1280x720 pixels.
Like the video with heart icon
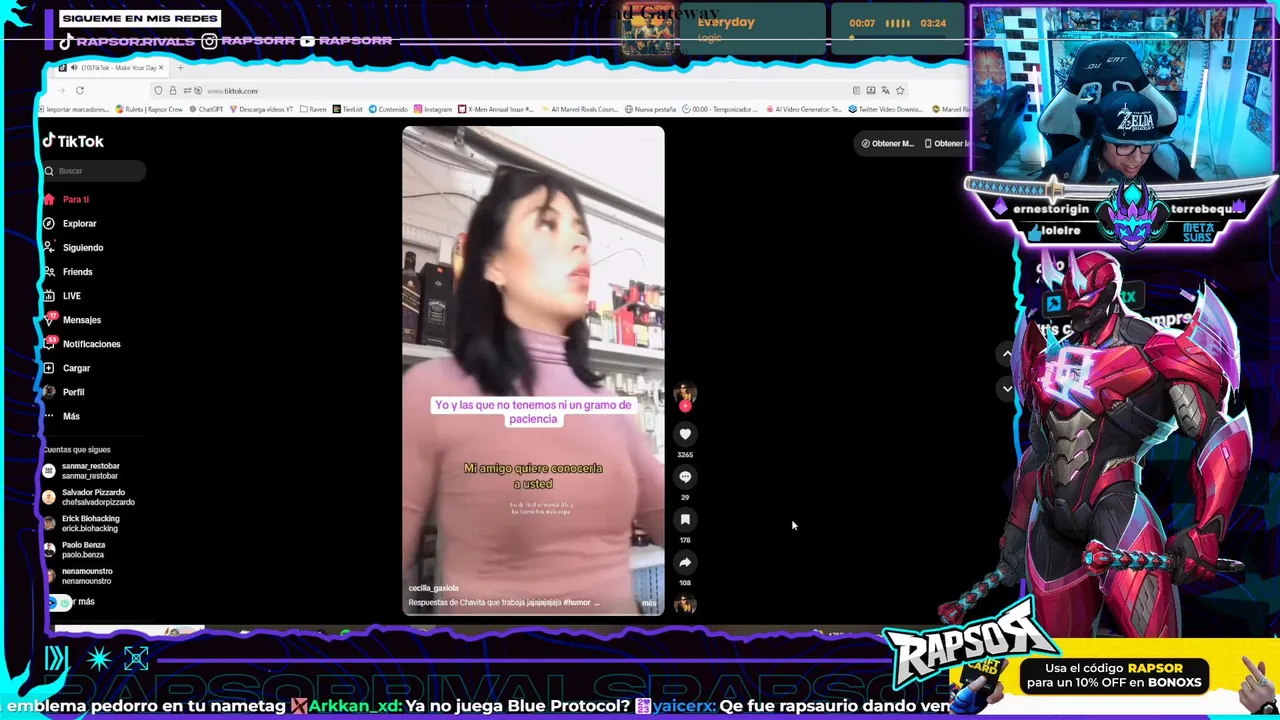point(685,434)
